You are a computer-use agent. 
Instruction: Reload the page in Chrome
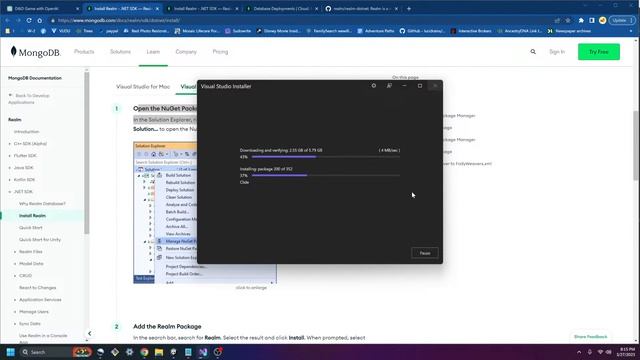(x=29, y=20)
